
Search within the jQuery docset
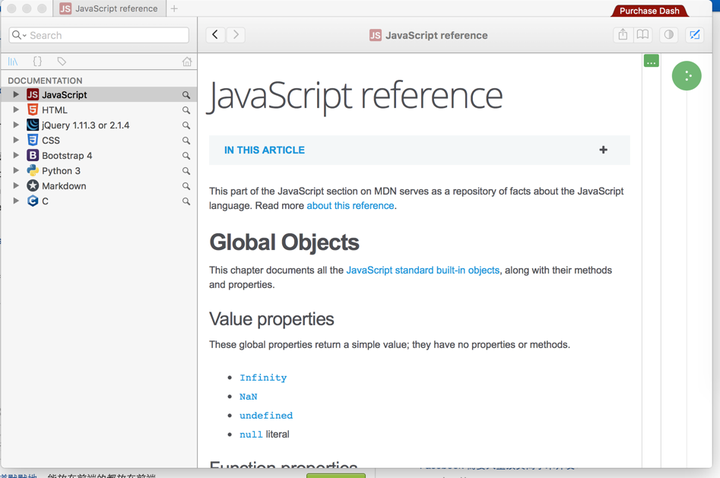point(186,125)
